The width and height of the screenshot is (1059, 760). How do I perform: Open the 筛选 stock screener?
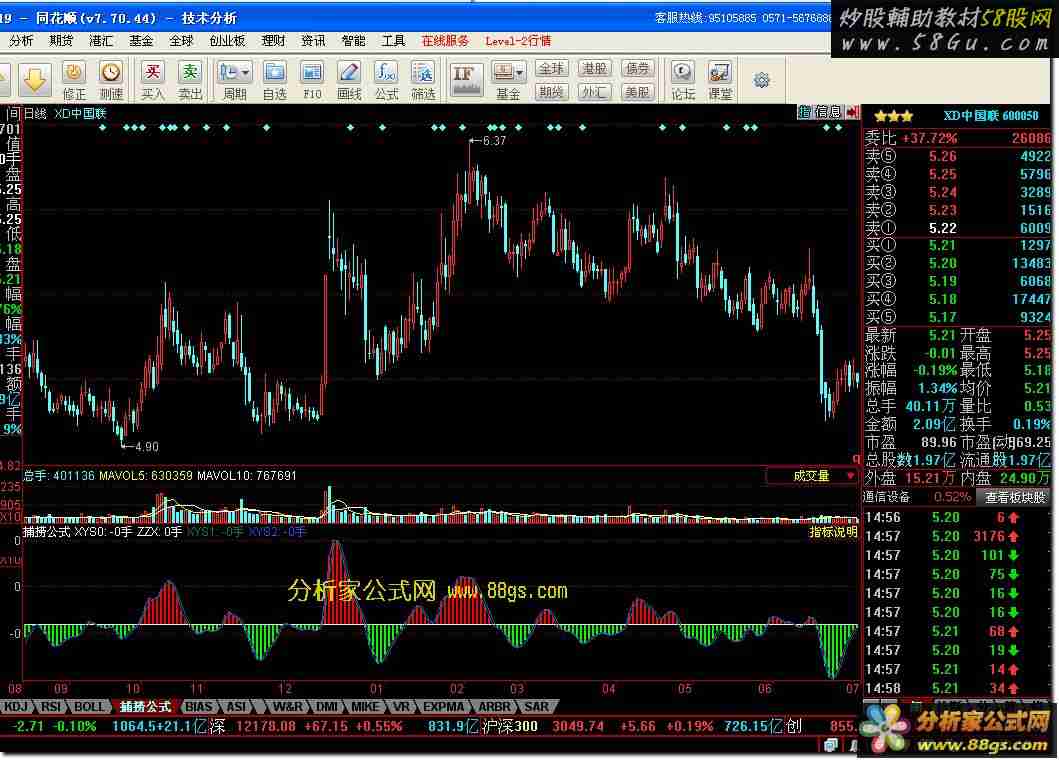[x=423, y=80]
